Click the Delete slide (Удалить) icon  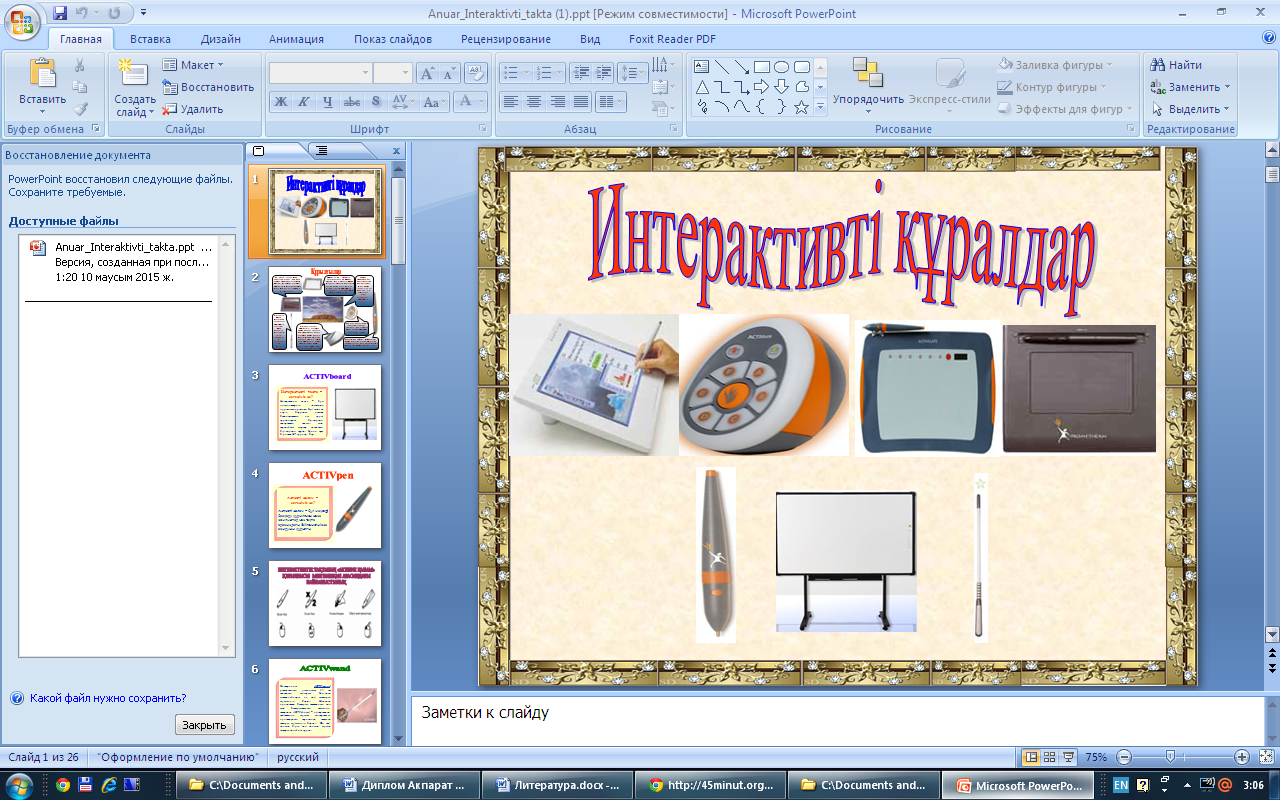pos(170,109)
